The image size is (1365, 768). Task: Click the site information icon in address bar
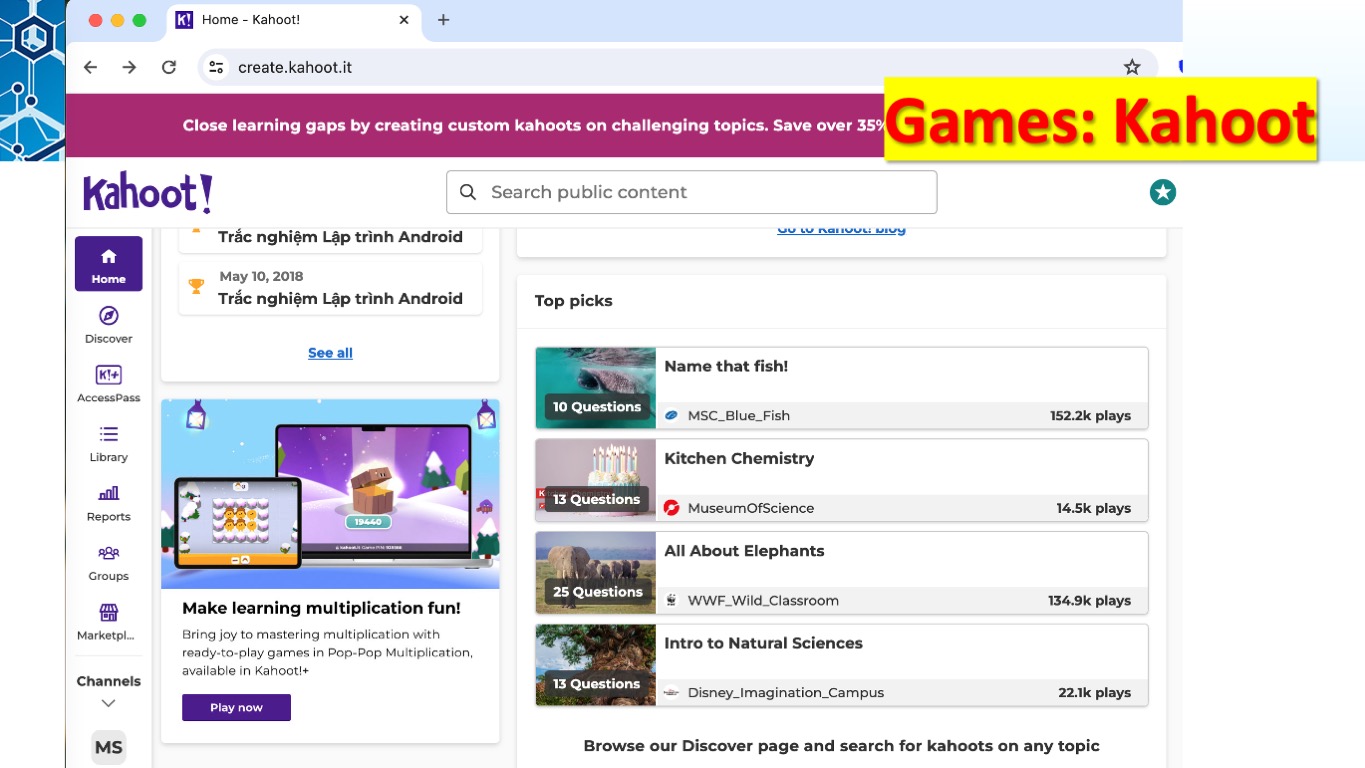point(216,67)
